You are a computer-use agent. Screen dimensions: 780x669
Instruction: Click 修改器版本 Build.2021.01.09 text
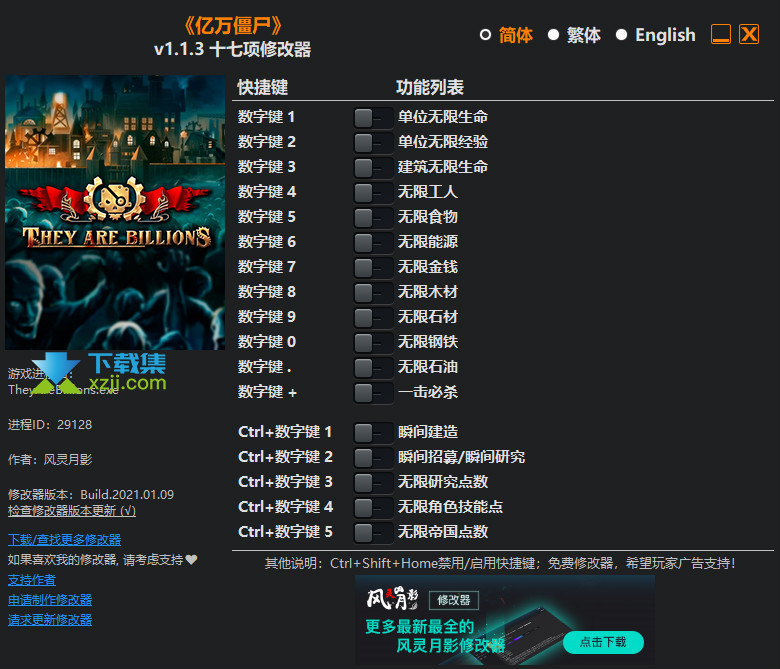click(x=91, y=494)
